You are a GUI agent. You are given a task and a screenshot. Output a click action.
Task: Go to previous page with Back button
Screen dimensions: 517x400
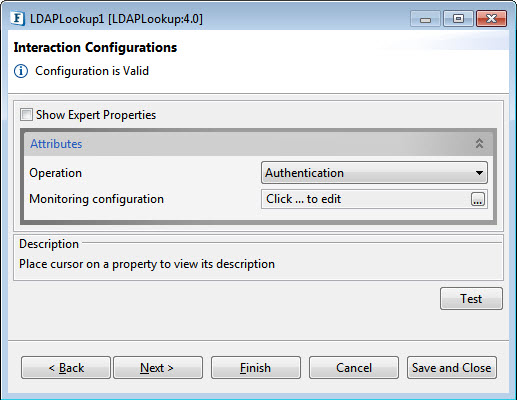[x=66, y=368]
